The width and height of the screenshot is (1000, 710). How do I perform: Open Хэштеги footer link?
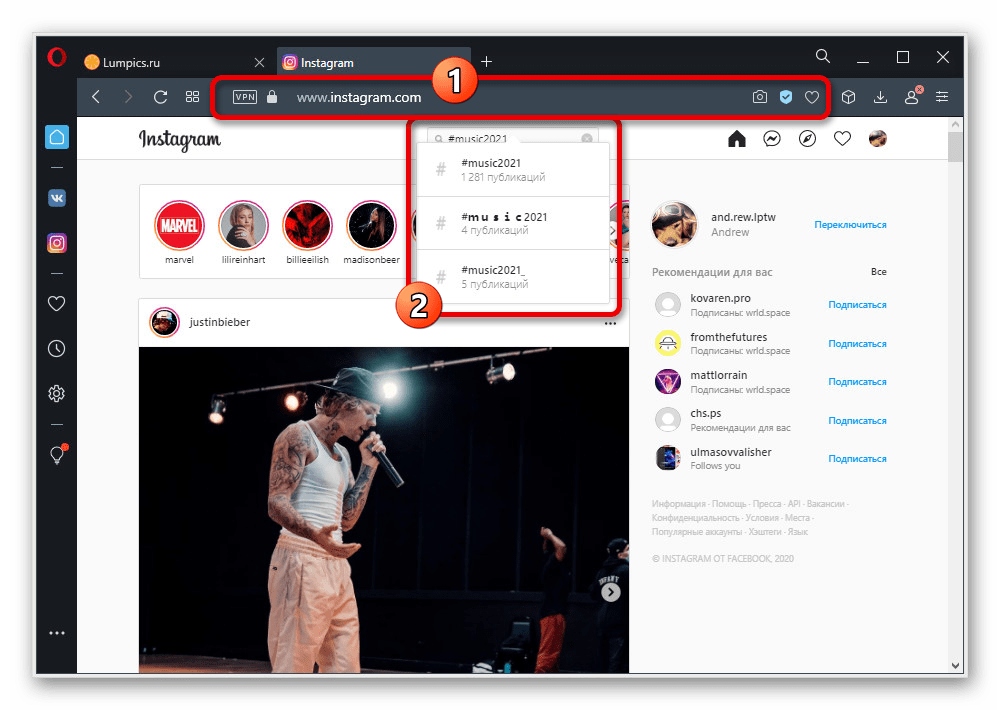[765, 532]
